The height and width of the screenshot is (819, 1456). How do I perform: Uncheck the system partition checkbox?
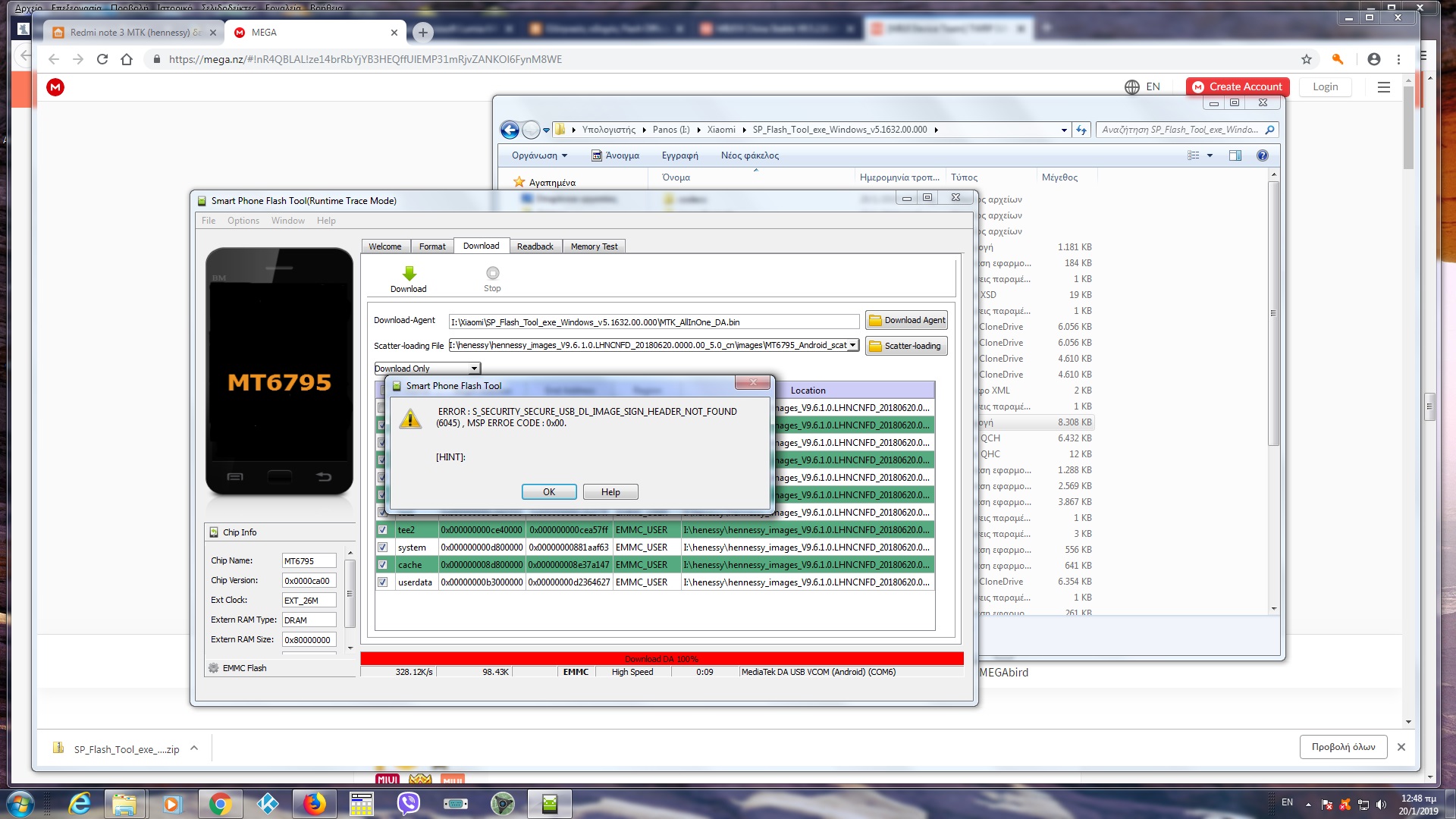[382, 548]
